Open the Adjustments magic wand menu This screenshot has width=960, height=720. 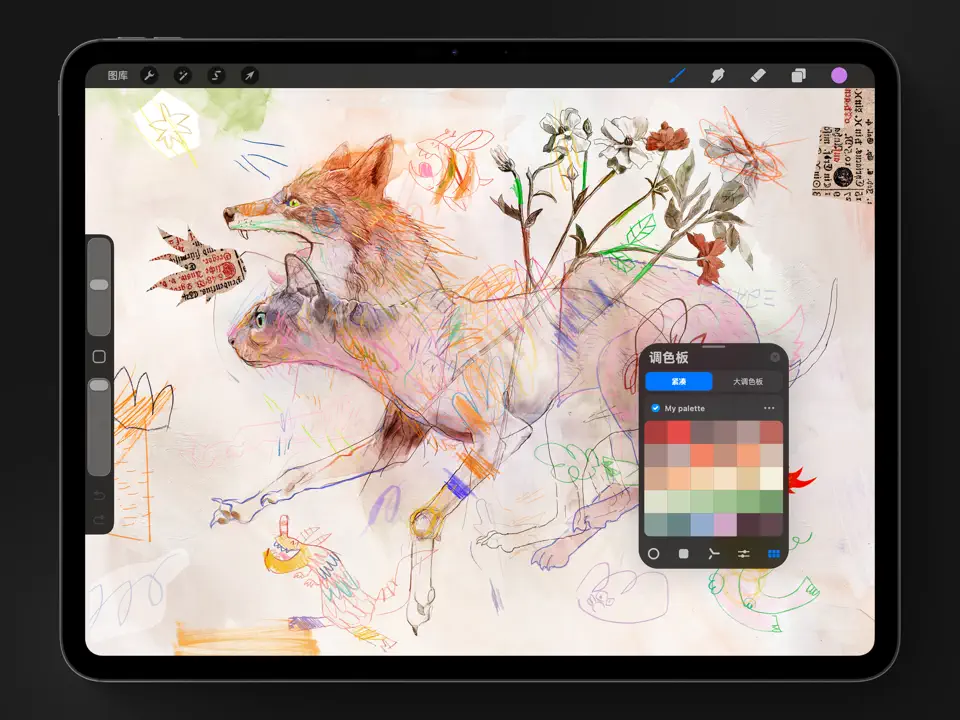182,75
